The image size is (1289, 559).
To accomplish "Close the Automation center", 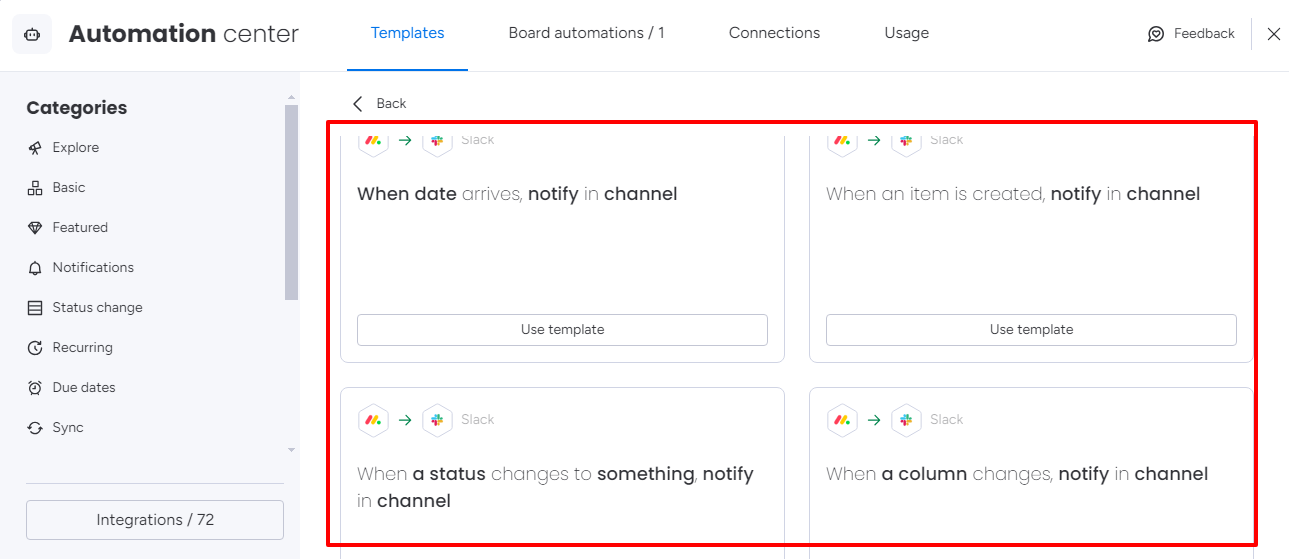I will tap(1273, 34).
